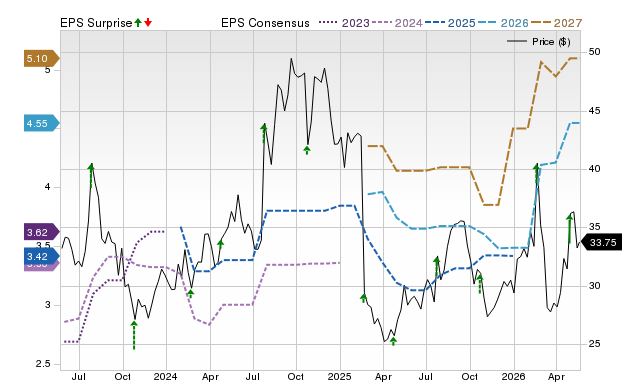Screen dimensions: 640x382
Task: Click the 35 label on the price axis
Action: point(594,227)
